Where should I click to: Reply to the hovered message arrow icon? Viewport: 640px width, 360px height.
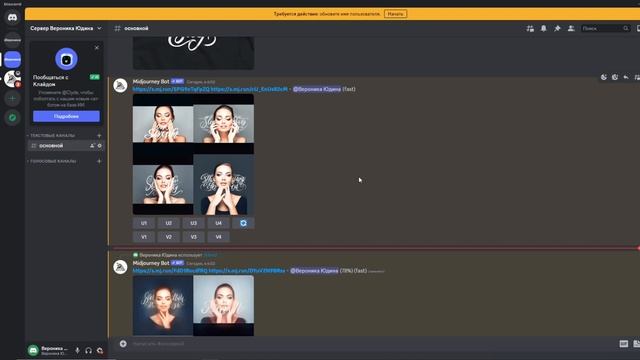(x=626, y=77)
